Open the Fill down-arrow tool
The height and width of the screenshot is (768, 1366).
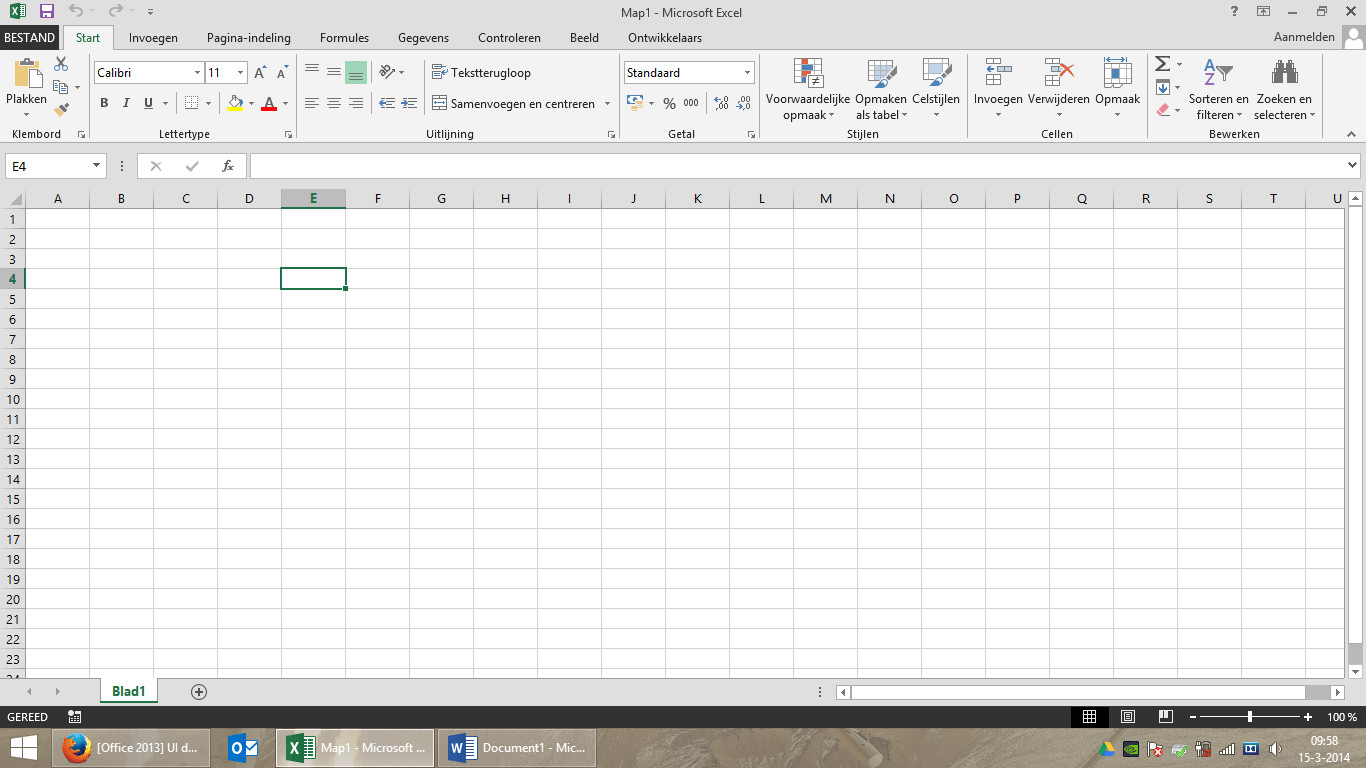[1162, 87]
